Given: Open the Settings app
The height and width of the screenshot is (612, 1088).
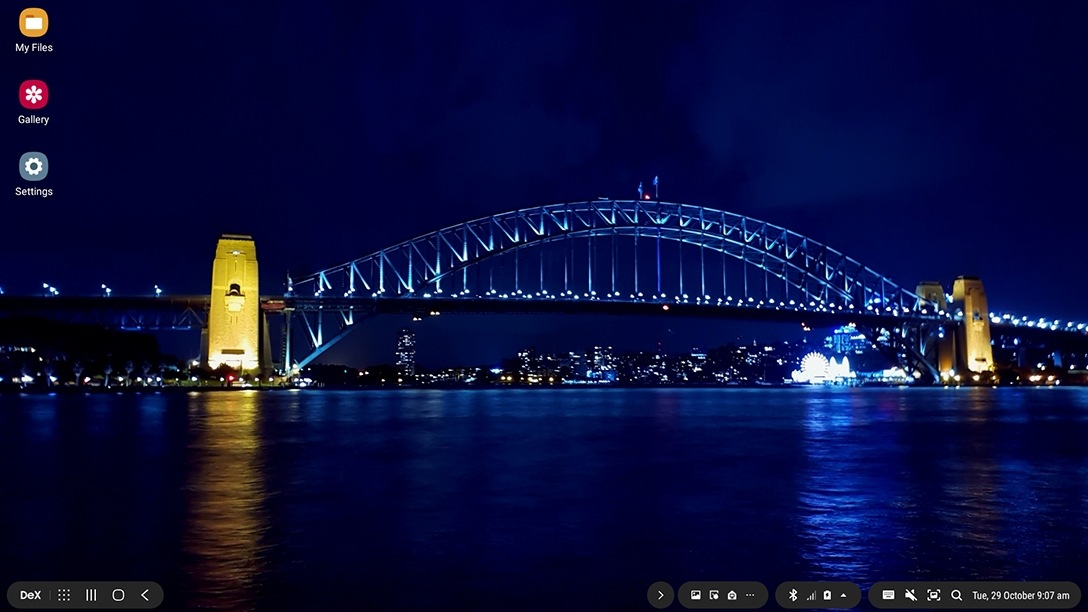Looking at the screenshot, I should 33,167.
